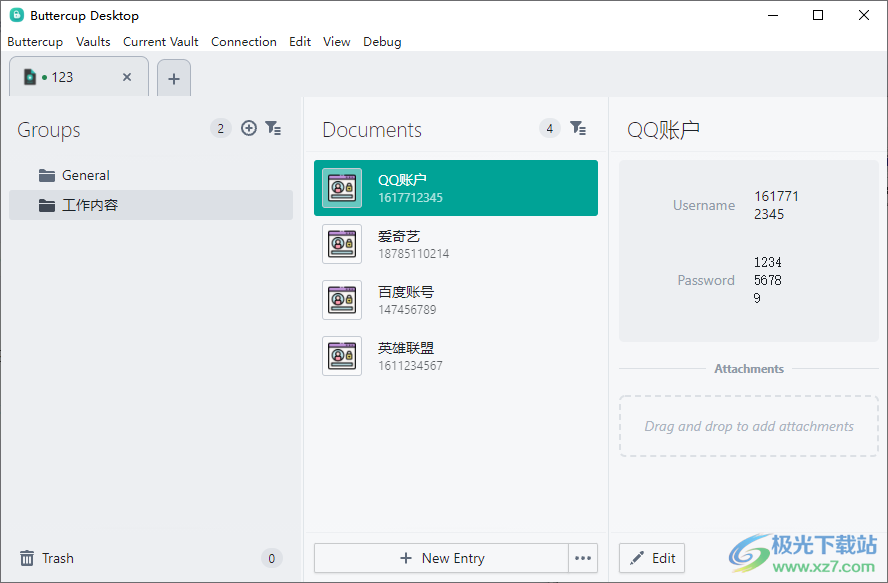The width and height of the screenshot is (888, 583).
Task: Click the Password value 123456789
Action: (x=767, y=280)
